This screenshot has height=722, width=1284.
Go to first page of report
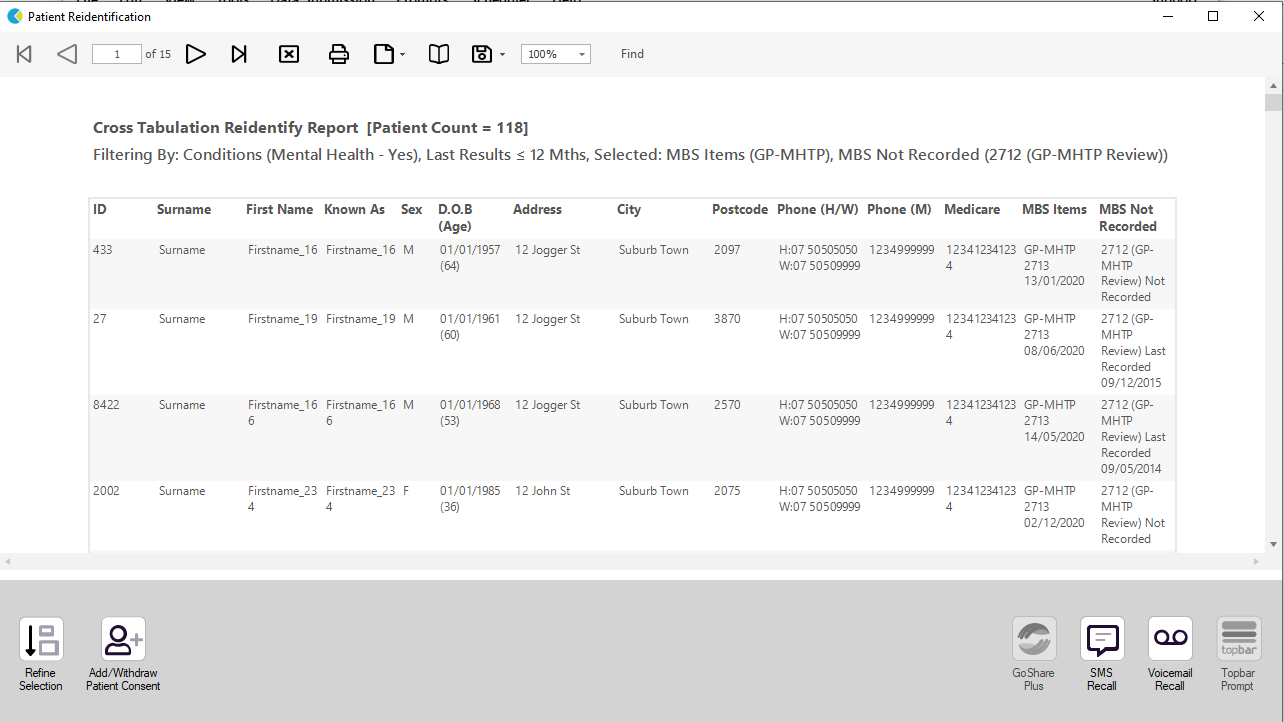pos(24,54)
